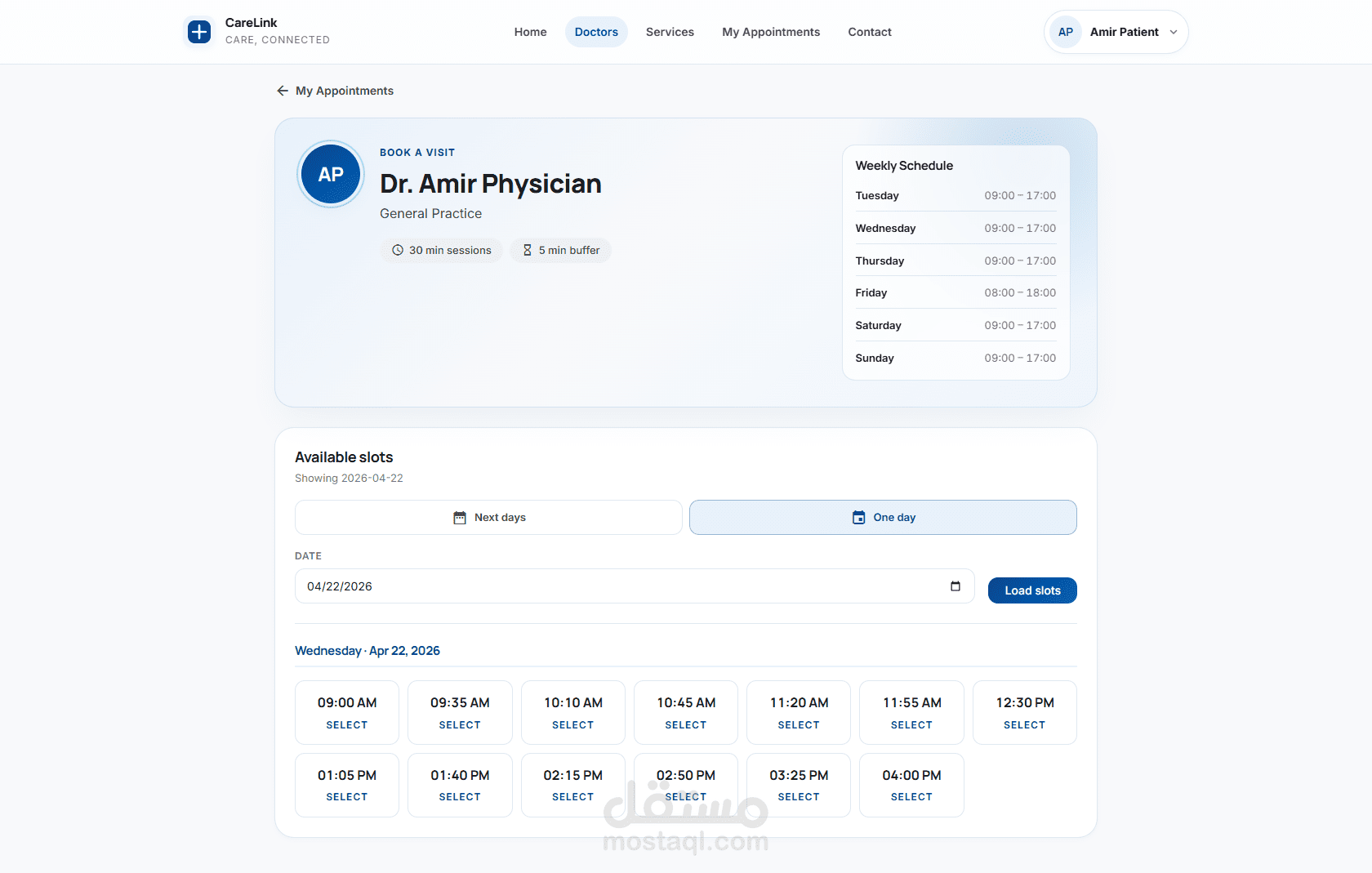The width and height of the screenshot is (1372, 873).
Task: Click the Tuesday schedule row
Action: click(955, 196)
